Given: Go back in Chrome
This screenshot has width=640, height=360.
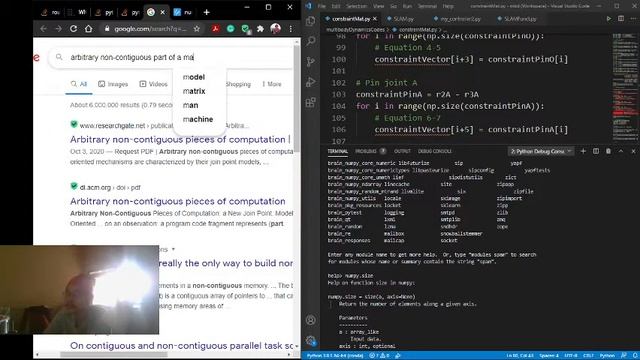Looking at the screenshot, I should click(43, 29).
